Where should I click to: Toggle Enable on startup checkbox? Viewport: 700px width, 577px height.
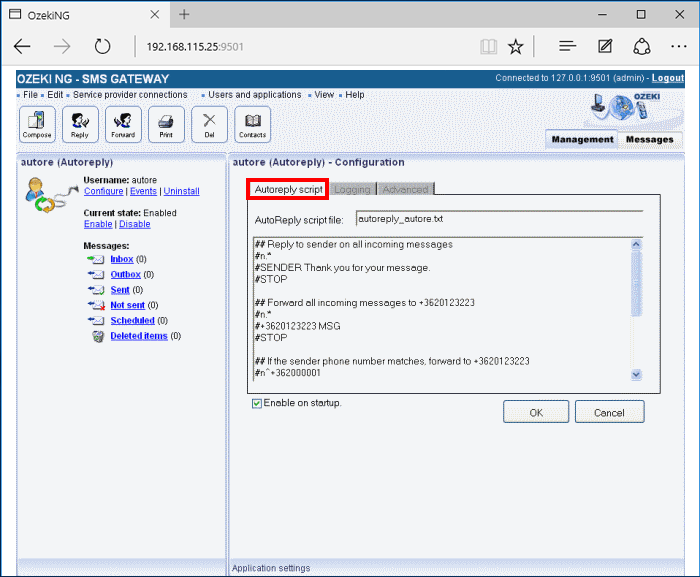257,404
